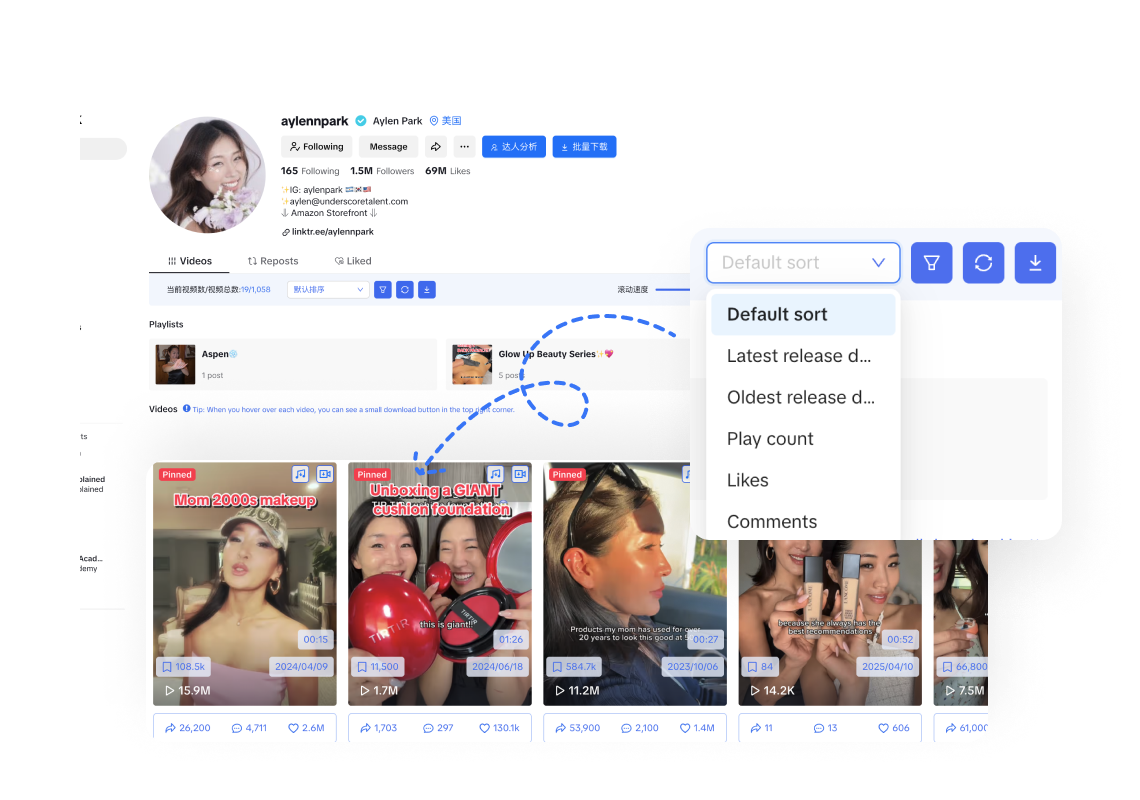Open the Liked tab
This screenshot has height=800, width=1140.
pyautogui.click(x=353, y=261)
